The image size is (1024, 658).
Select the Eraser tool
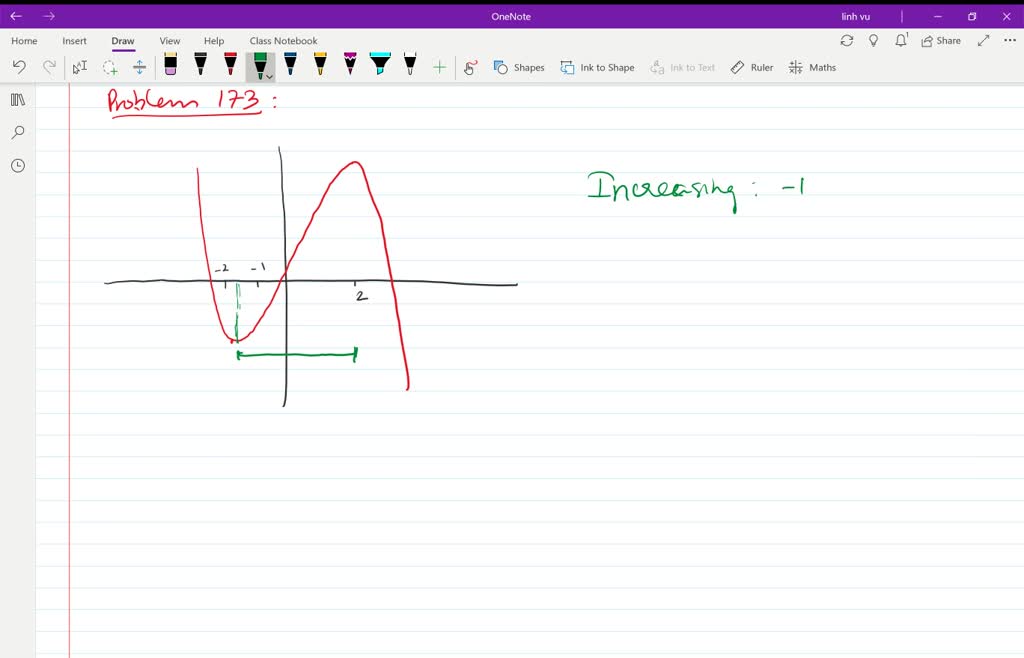pos(170,66)
